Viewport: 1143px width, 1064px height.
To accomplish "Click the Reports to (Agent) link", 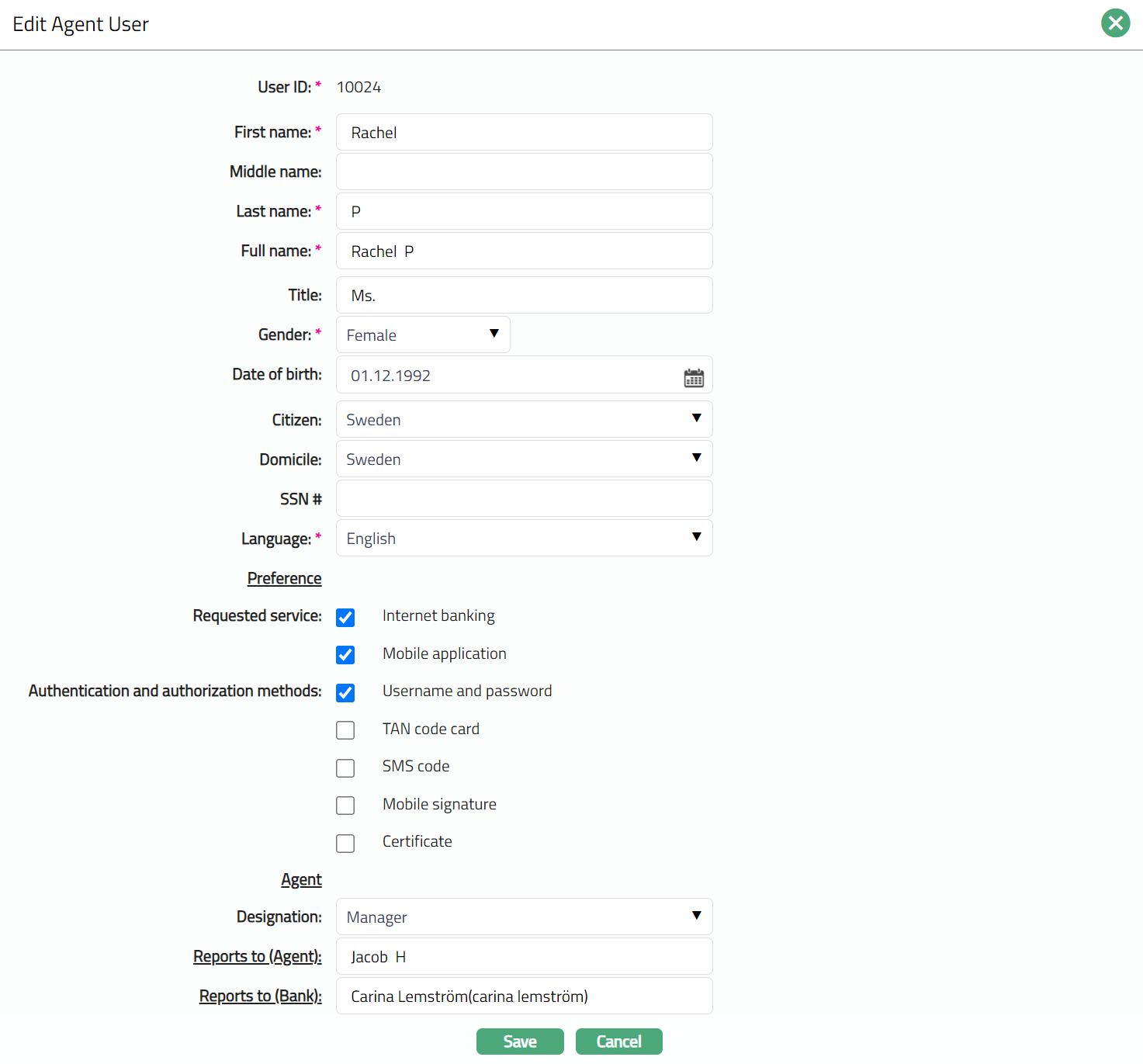I will [x=258, y=957].
